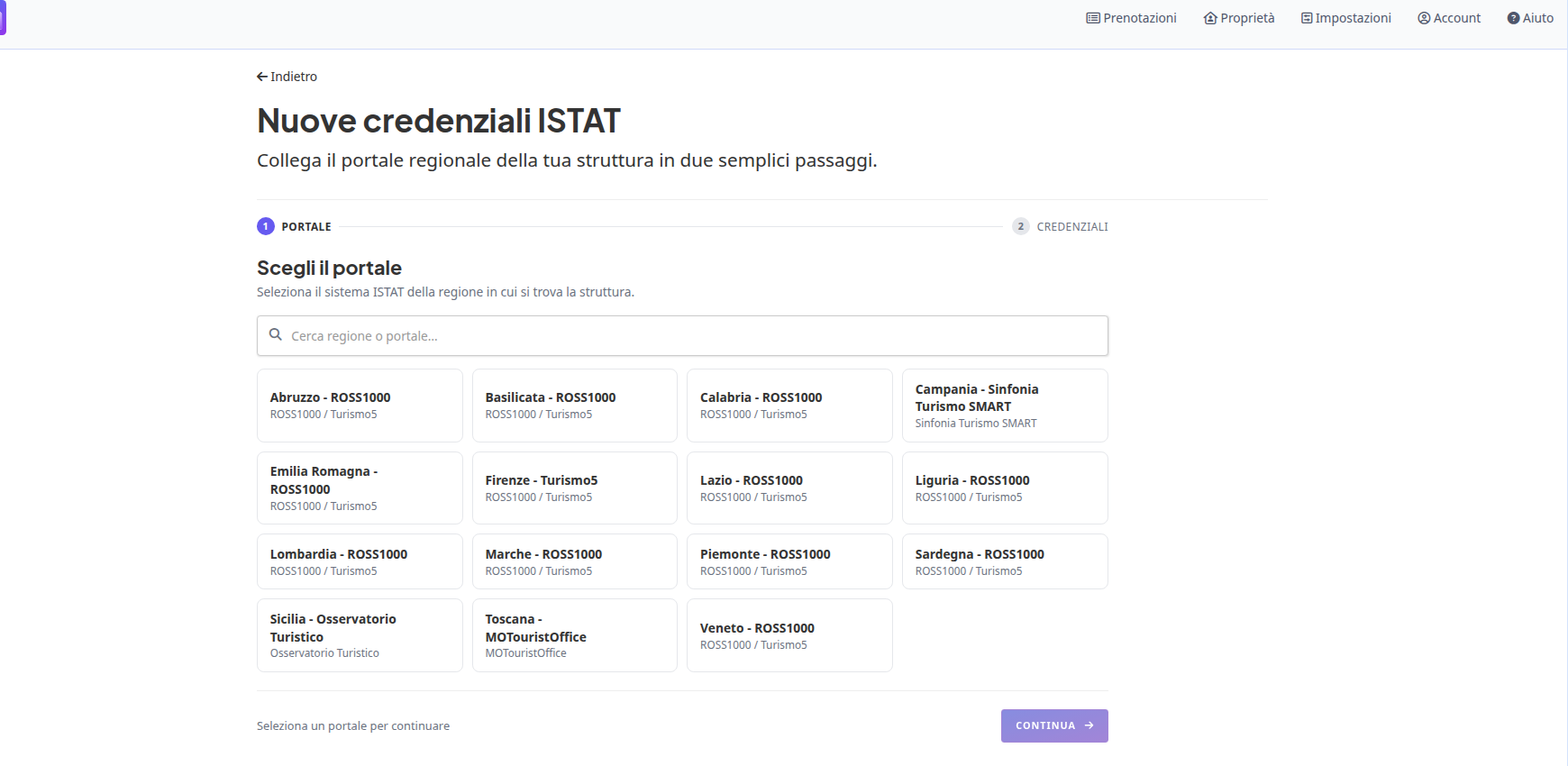Pick the Lazio - ROSS1000 portal card
Image resolution: width=1568 pixels, height=766 pixels.
coord(789,488)
